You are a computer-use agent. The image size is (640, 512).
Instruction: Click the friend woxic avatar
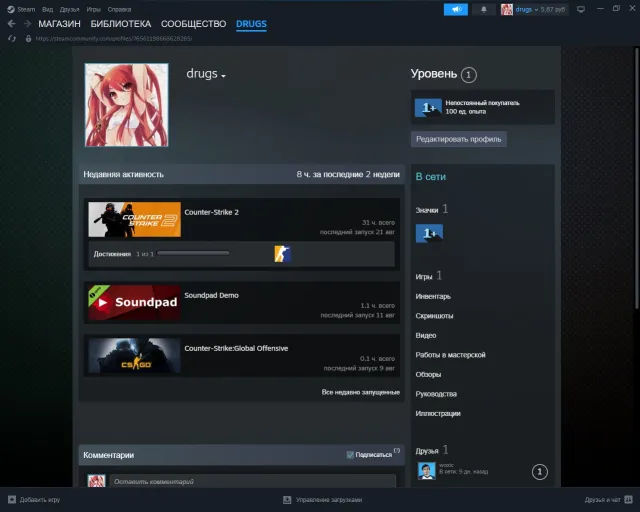(427, 471)
